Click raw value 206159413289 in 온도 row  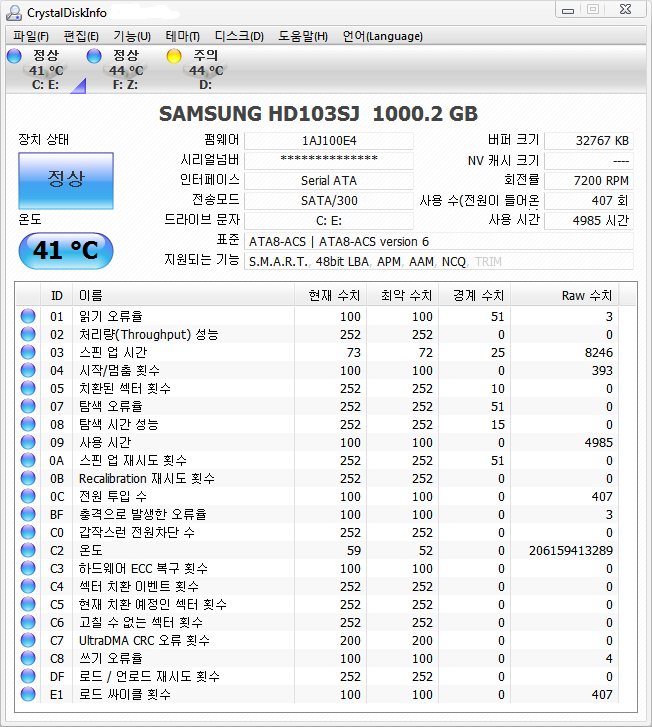tap(571, 550)
